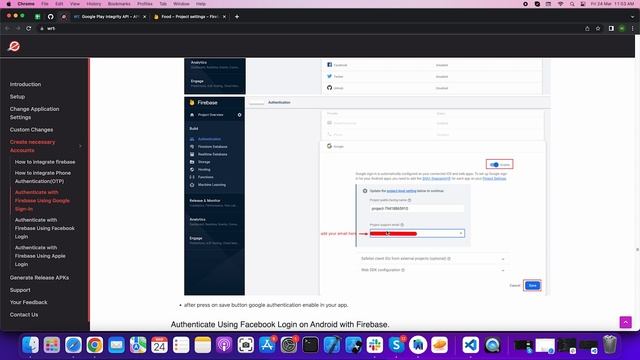Go to the Introduction section
The height and width of the screenshot is (360, 640).
[25, 84]
